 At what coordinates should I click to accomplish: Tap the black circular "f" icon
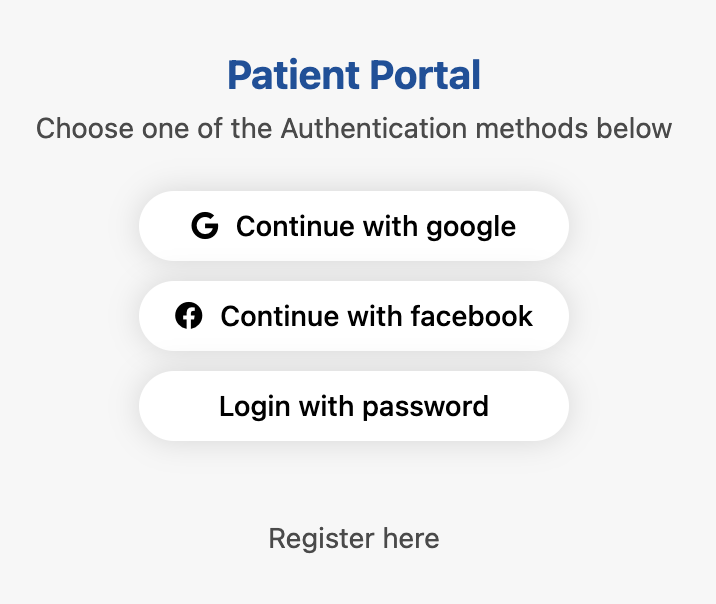189,316
